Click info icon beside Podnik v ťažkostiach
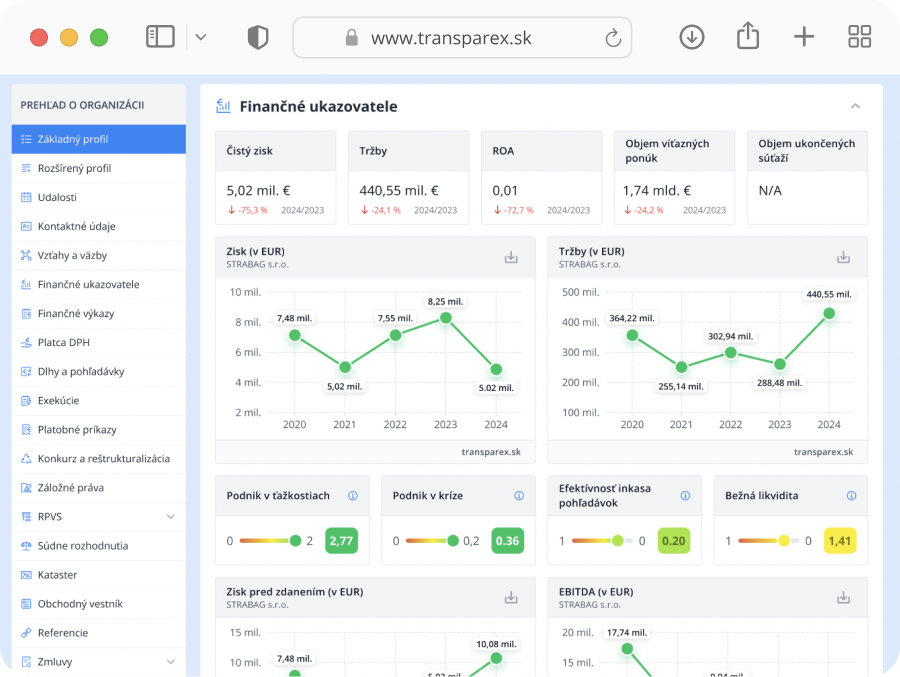Viewport: 900px width, 677px height. coord(353,496)
